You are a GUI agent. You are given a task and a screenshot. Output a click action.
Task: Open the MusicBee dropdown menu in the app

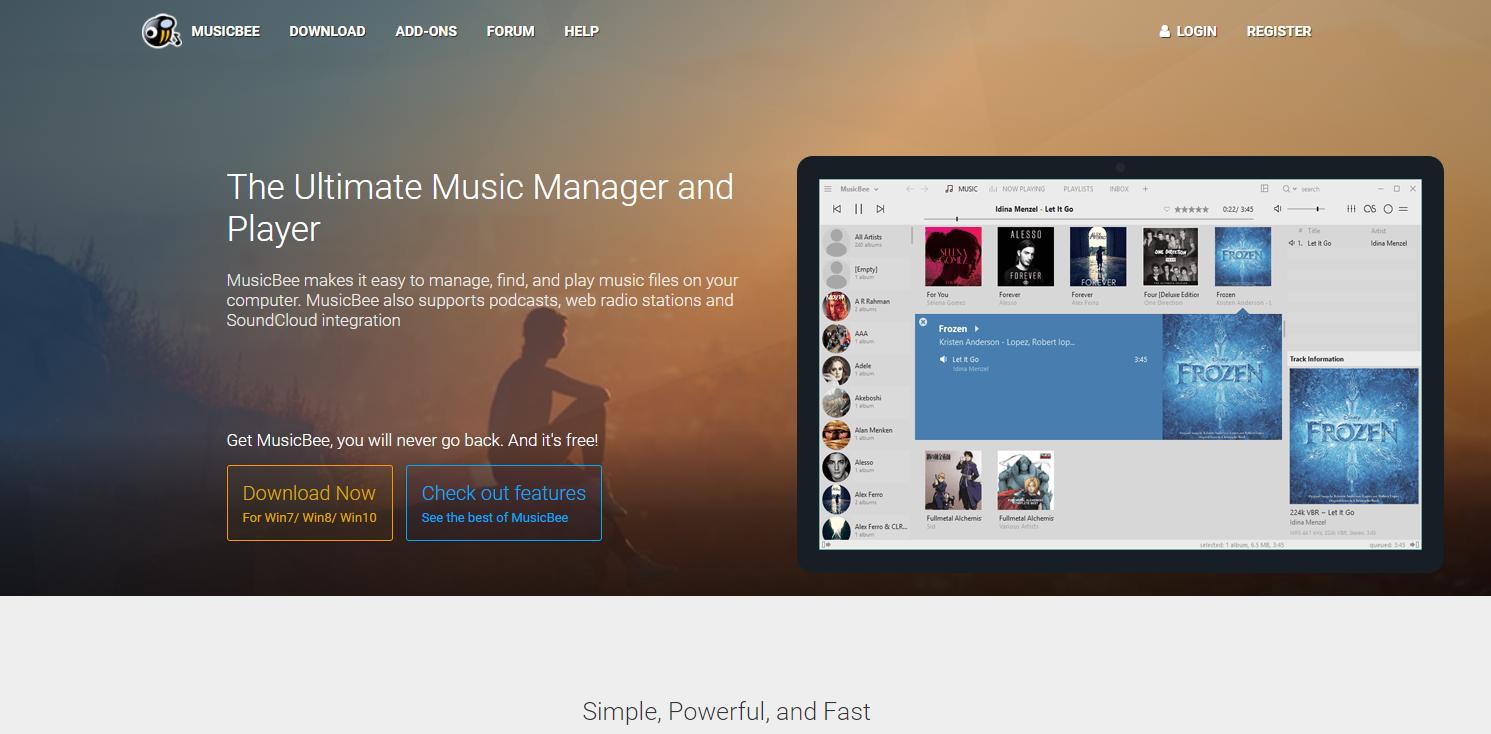click(x=859, y=189)
